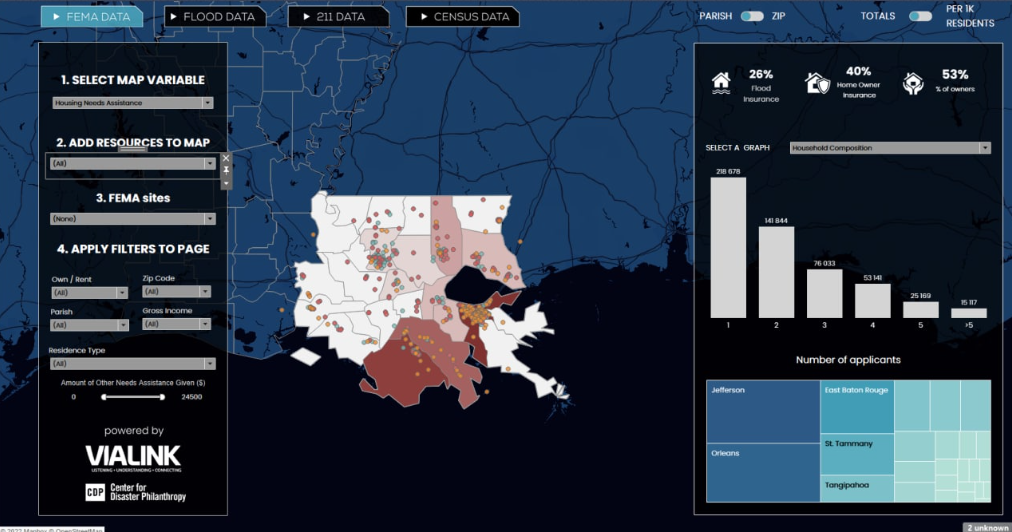This screenshot has width=1012, height=532.
Task: Click the VIALINK logo
Action: click(133, 458)
